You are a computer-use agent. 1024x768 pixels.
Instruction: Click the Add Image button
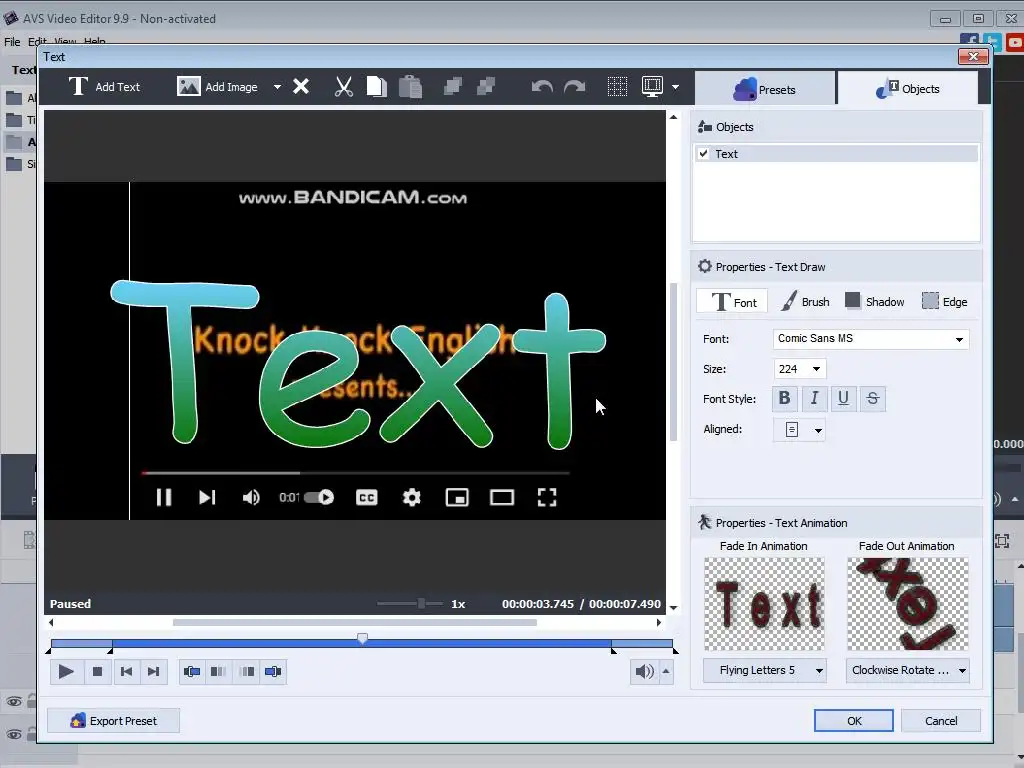click(x=217, y=87)
